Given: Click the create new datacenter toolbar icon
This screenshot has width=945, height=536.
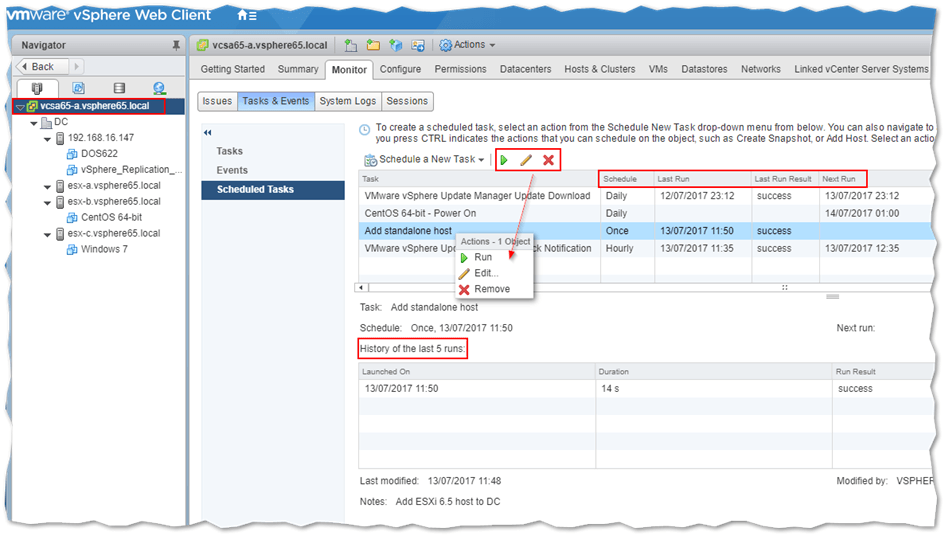Looking at the screenshot, I should [x=351, y=45].
